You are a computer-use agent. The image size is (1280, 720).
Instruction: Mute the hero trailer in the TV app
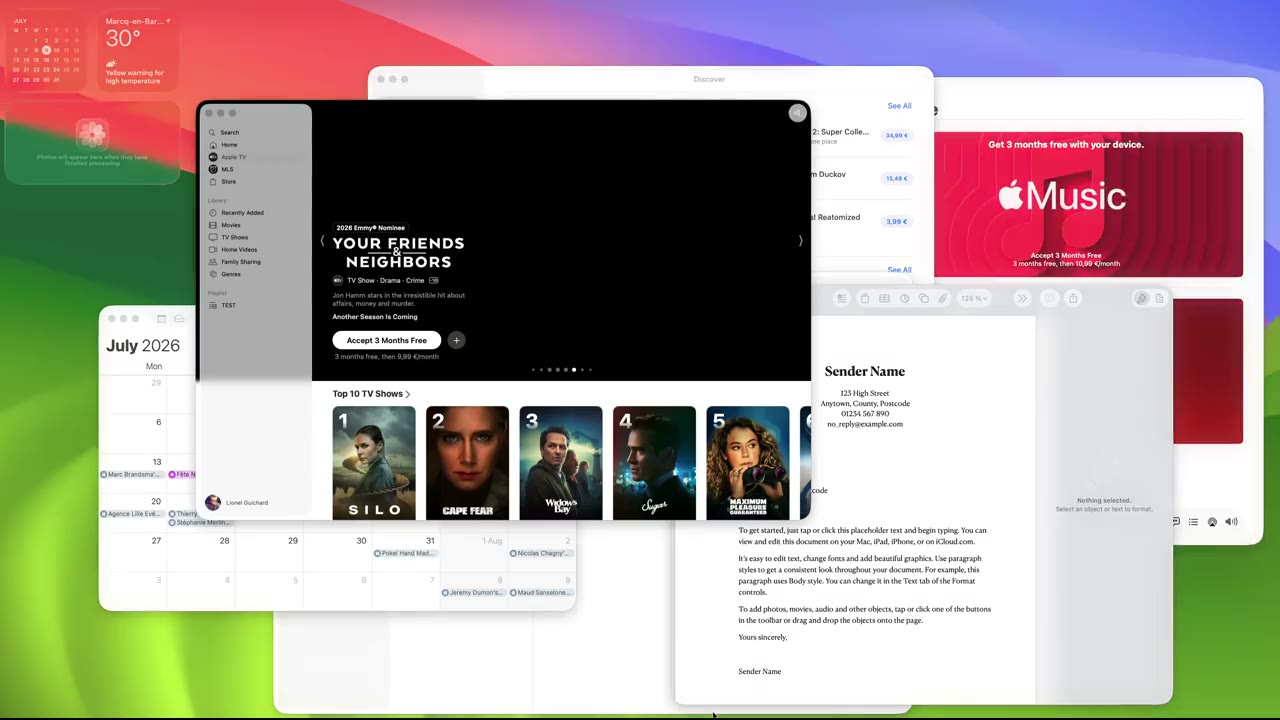(x=797, y=113)
